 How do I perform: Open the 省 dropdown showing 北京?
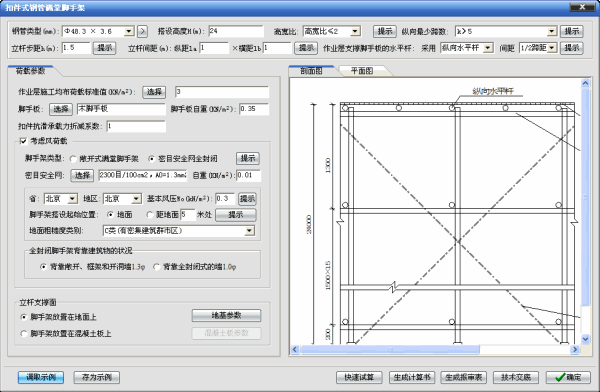coord(72,199)
